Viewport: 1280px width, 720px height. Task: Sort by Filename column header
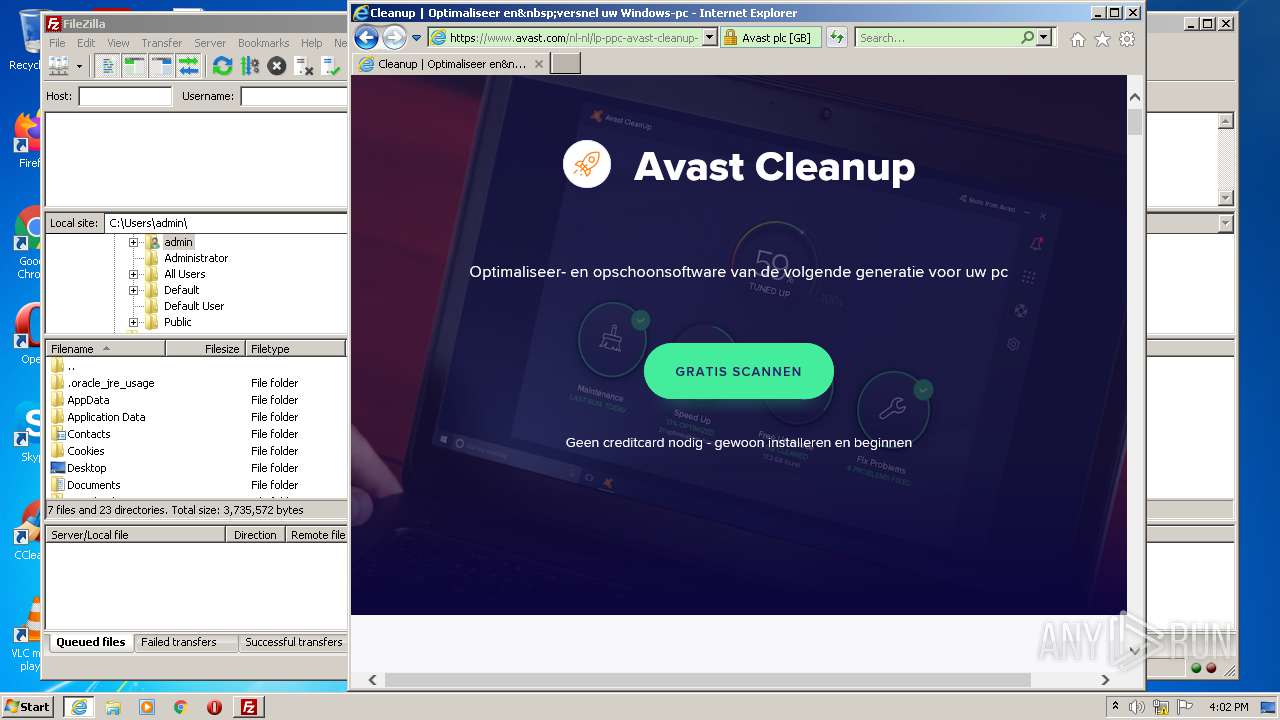tap(106, 349)
